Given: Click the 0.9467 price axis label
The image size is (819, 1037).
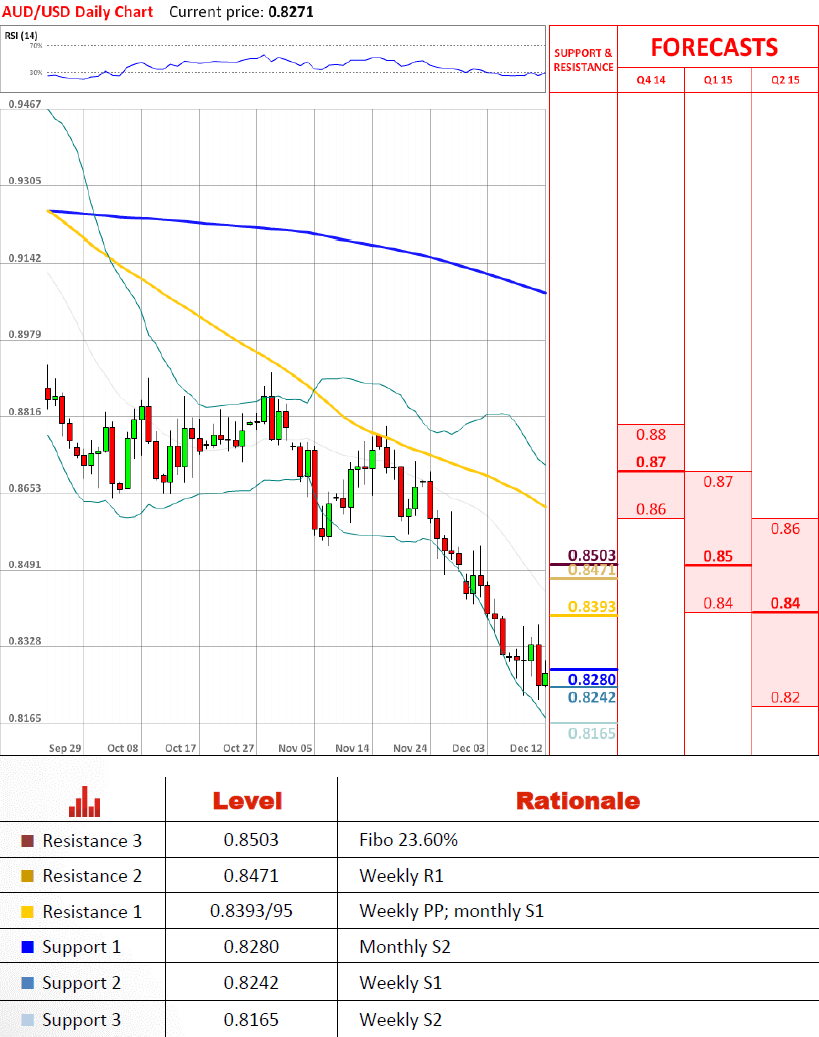Looking at the screenshot, I should pos(24,104).
